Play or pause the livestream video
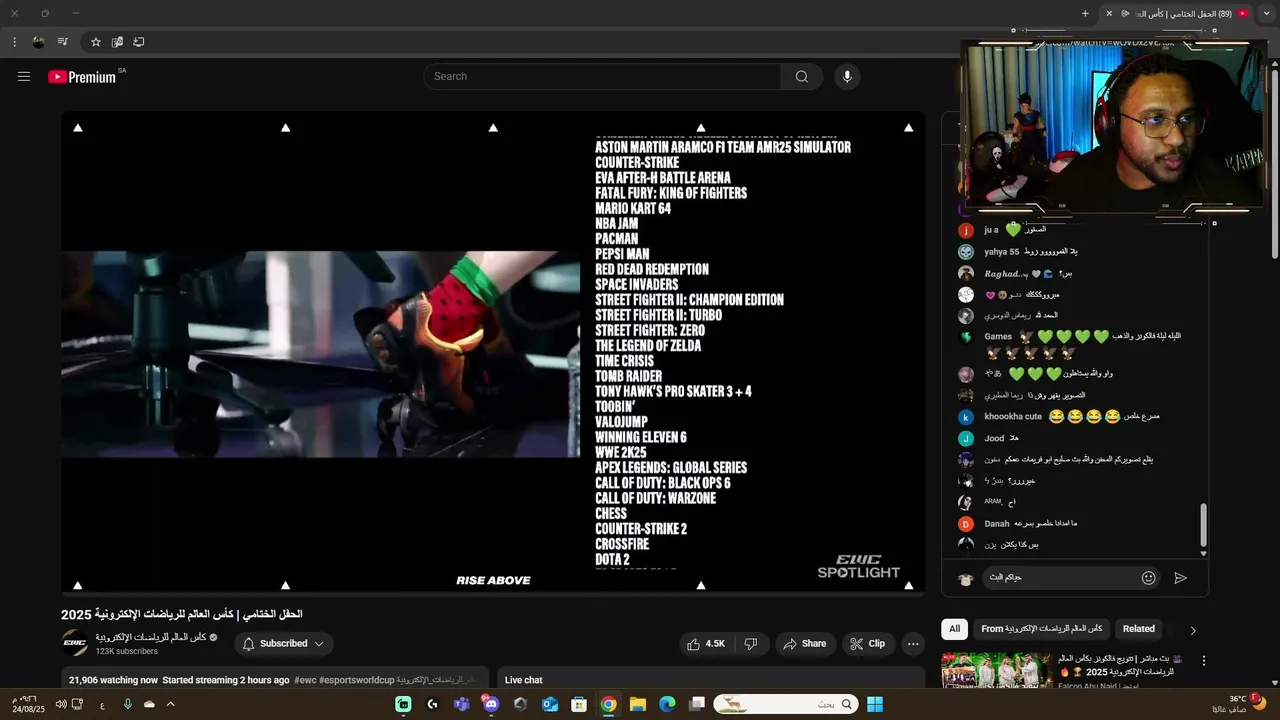The height and width of the screenshot is (720, 1280). click(493, 352)
